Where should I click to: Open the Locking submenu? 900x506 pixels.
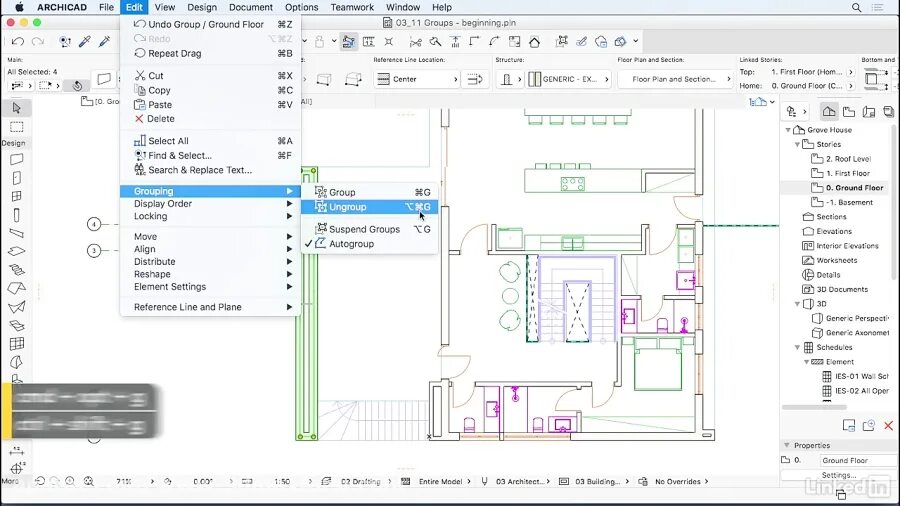coord(211,216)
